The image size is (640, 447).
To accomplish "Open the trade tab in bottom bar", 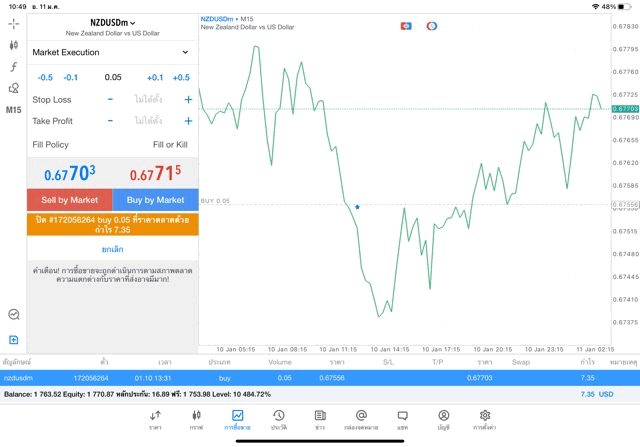I will point(237,420).
